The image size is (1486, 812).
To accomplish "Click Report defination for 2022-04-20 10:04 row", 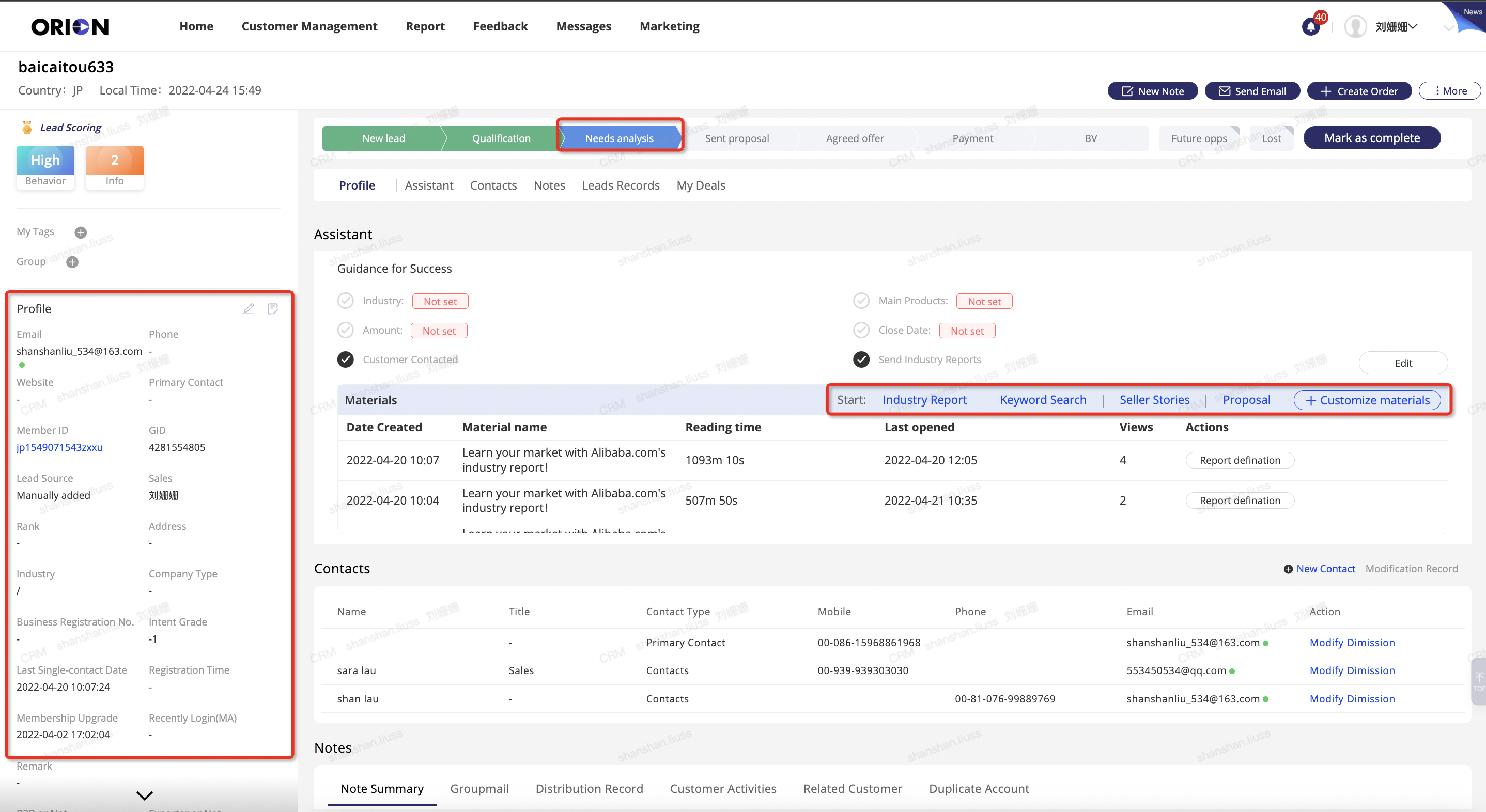I will (1240, 501).
